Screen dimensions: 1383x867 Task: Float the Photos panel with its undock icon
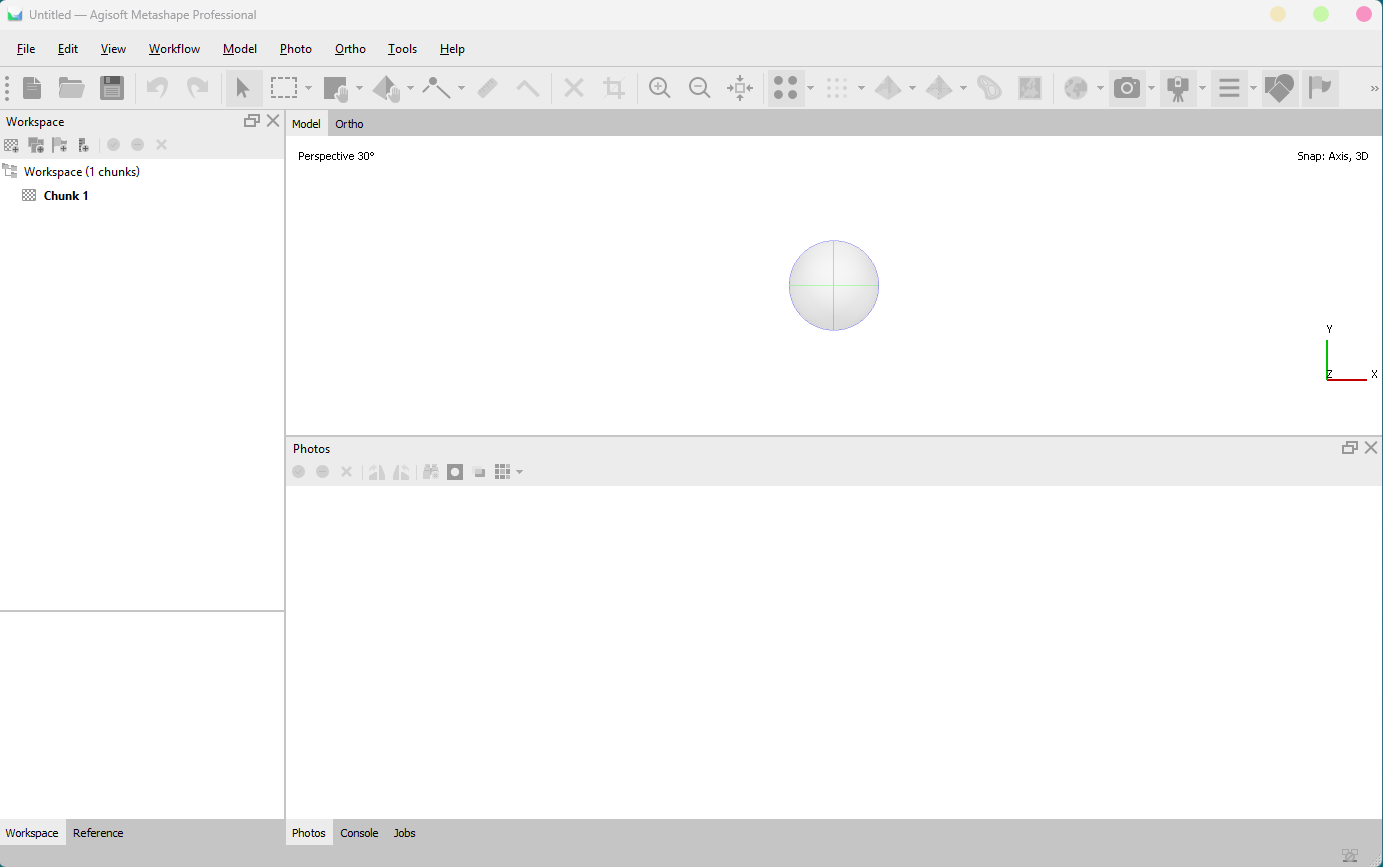tap(1350, 448)
